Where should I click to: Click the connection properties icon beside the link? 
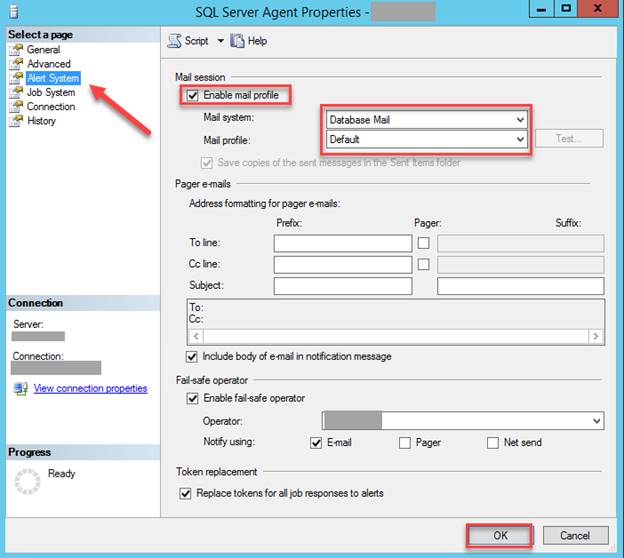[21, 388]
